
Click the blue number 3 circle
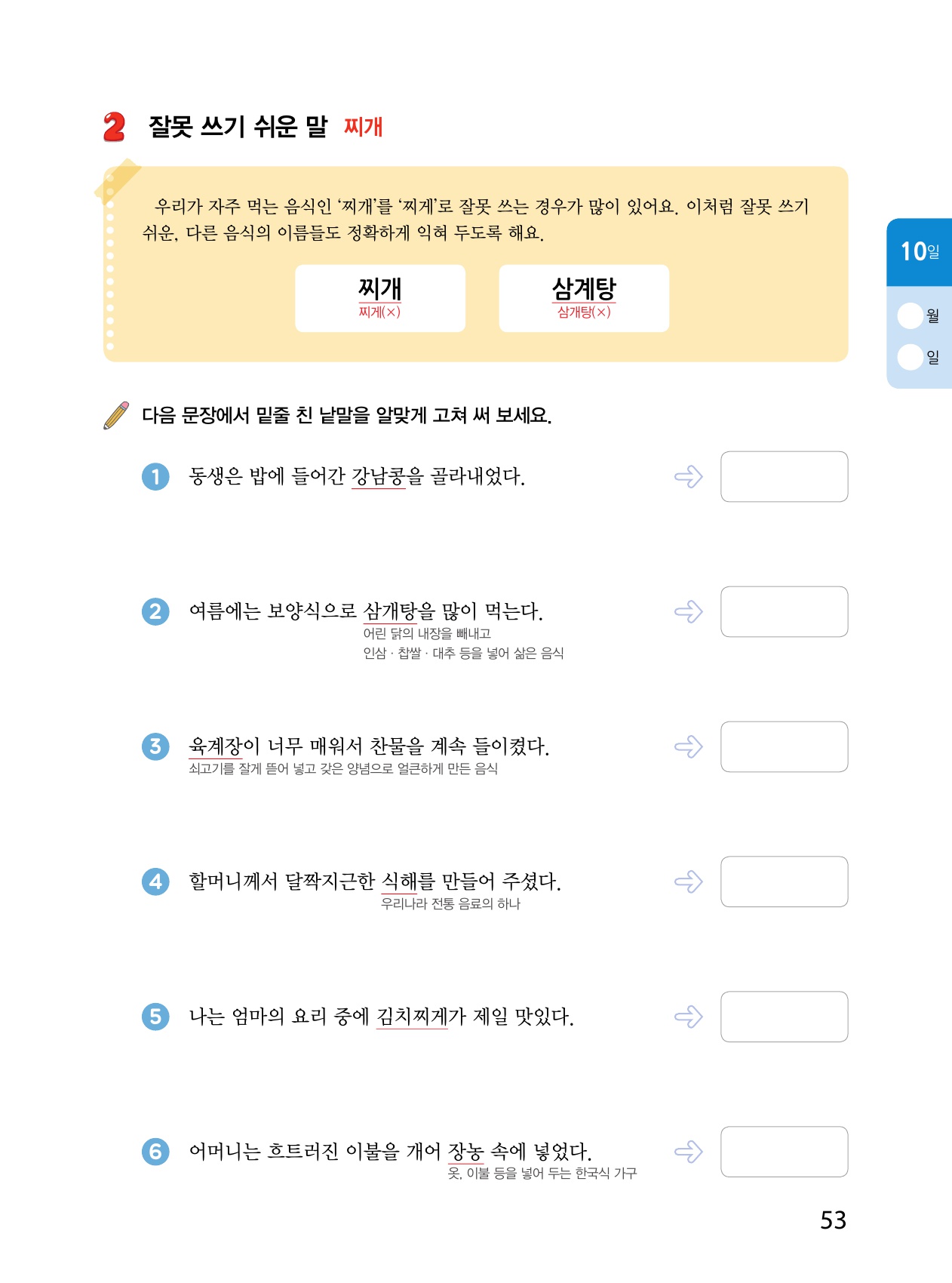(x=155, y=746)
